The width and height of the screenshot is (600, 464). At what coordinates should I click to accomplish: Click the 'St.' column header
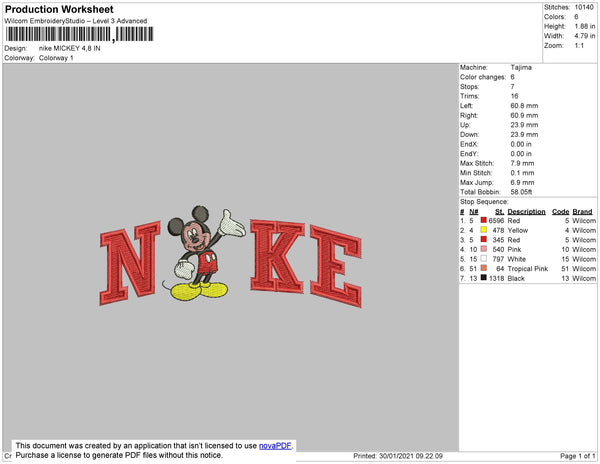pyautogui.click(x=499, y=212)
